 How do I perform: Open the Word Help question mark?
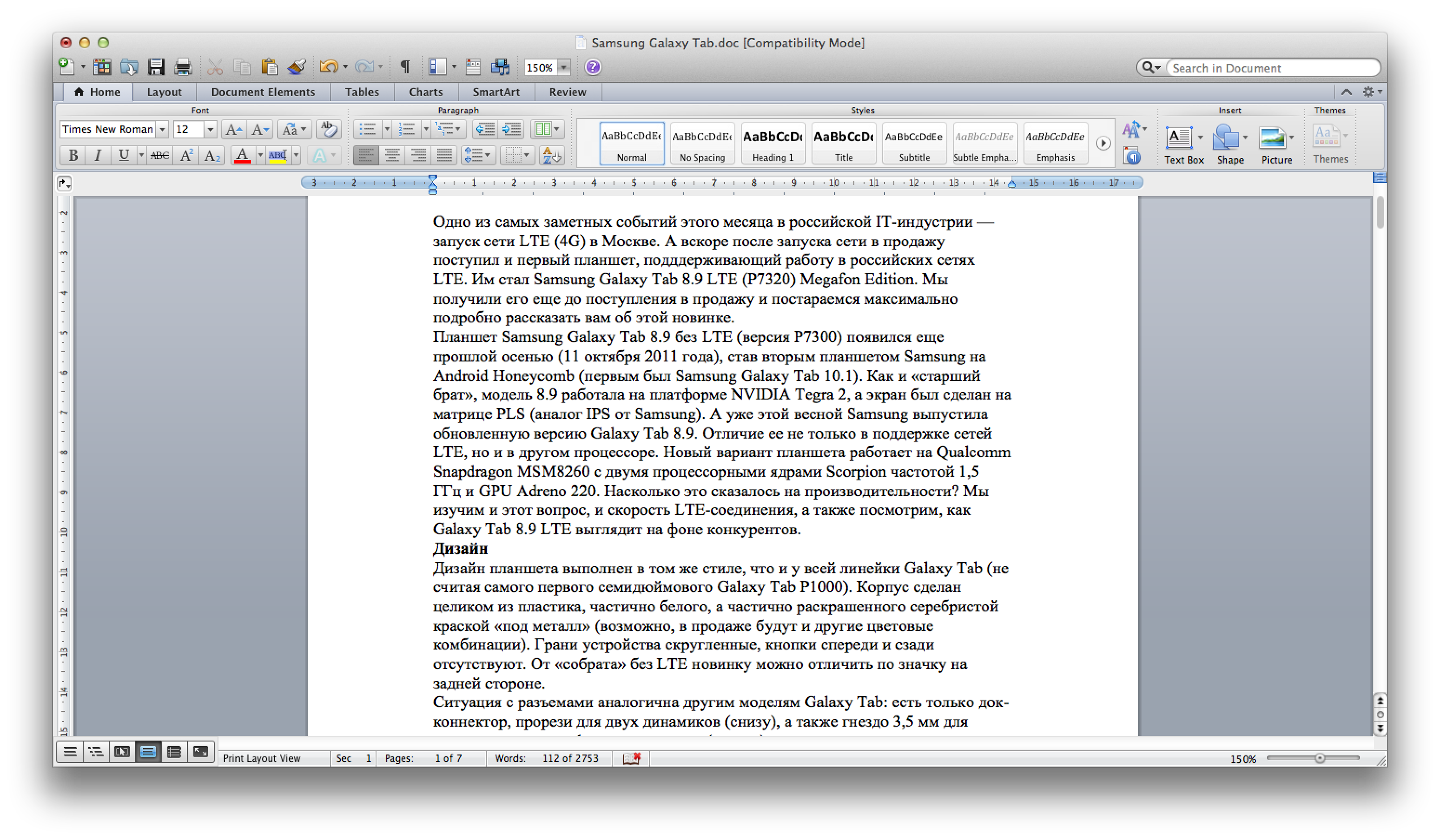593,67
